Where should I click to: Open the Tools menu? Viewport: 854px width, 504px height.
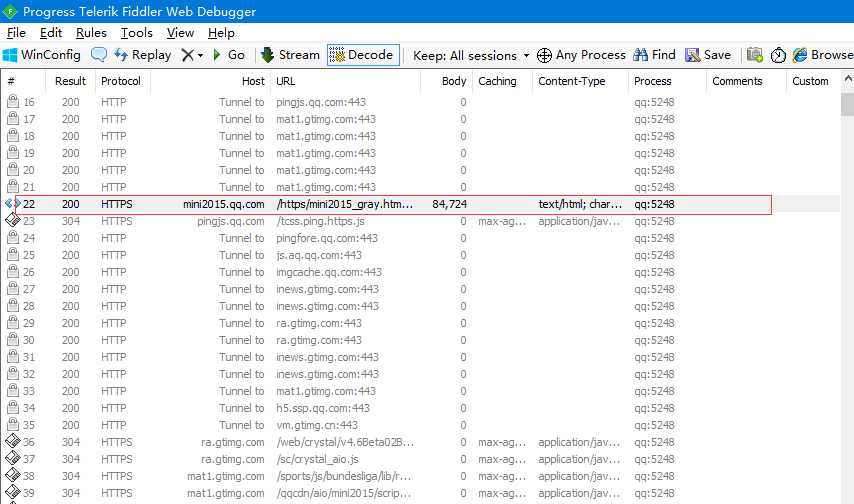click(x=136, y=33)
